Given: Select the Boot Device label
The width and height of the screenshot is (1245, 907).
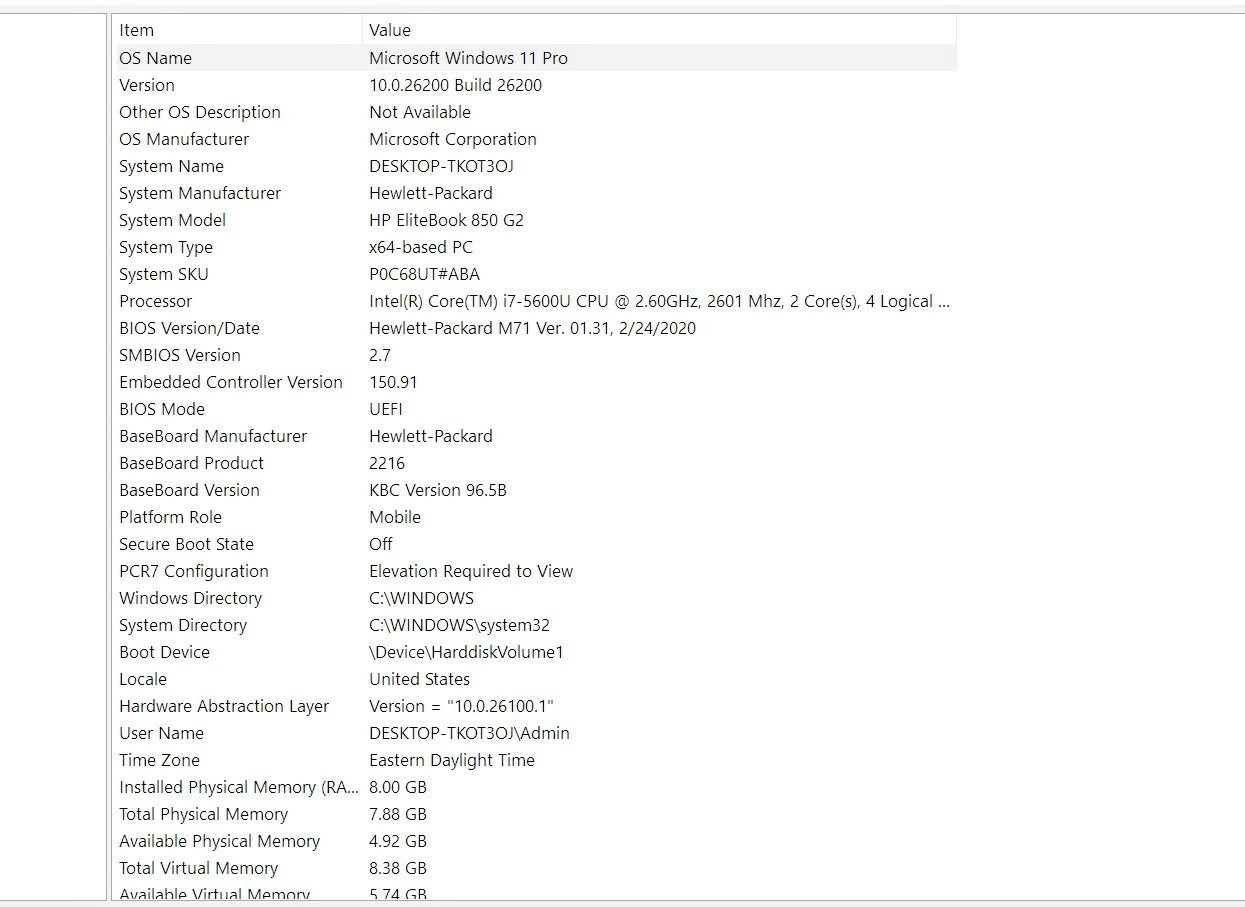Looking at the screenshot, I should tap(164, 652).
